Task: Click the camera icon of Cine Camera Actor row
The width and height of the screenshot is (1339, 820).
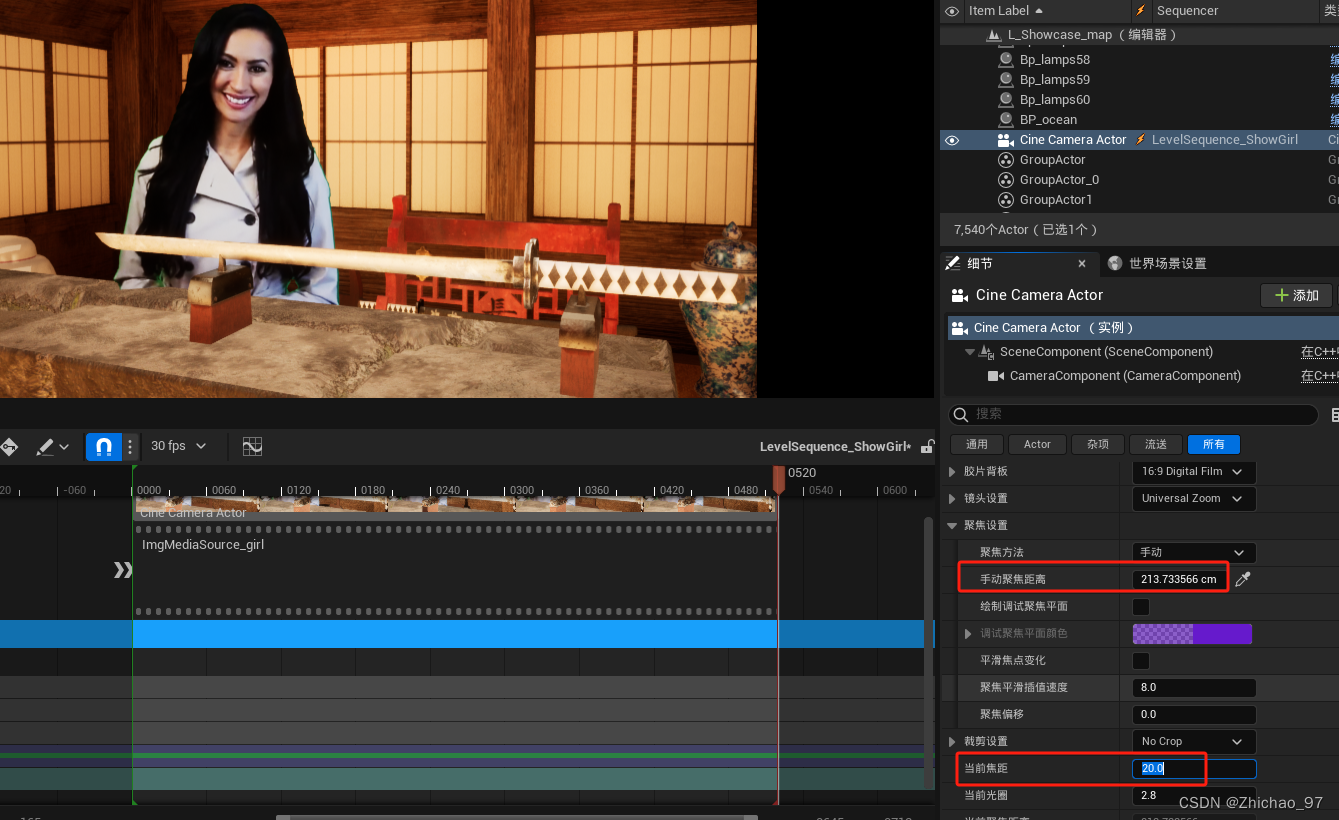Action: pyautogui.click(x=1006, y=140)
